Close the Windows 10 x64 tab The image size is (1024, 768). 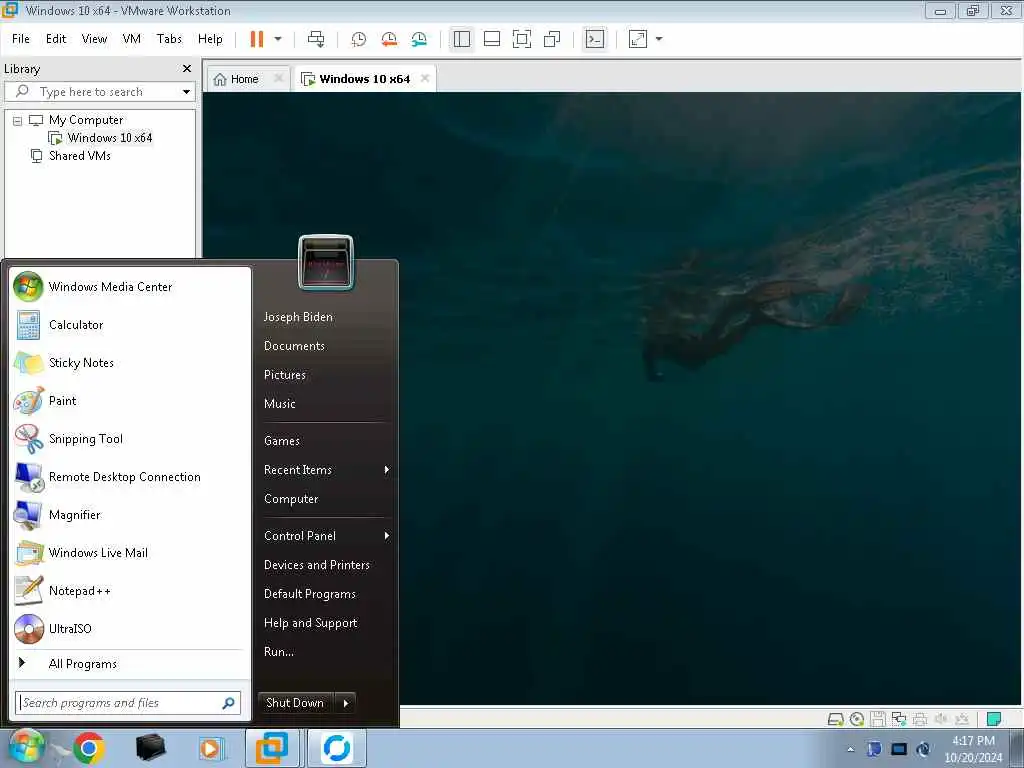coord(425,78)
